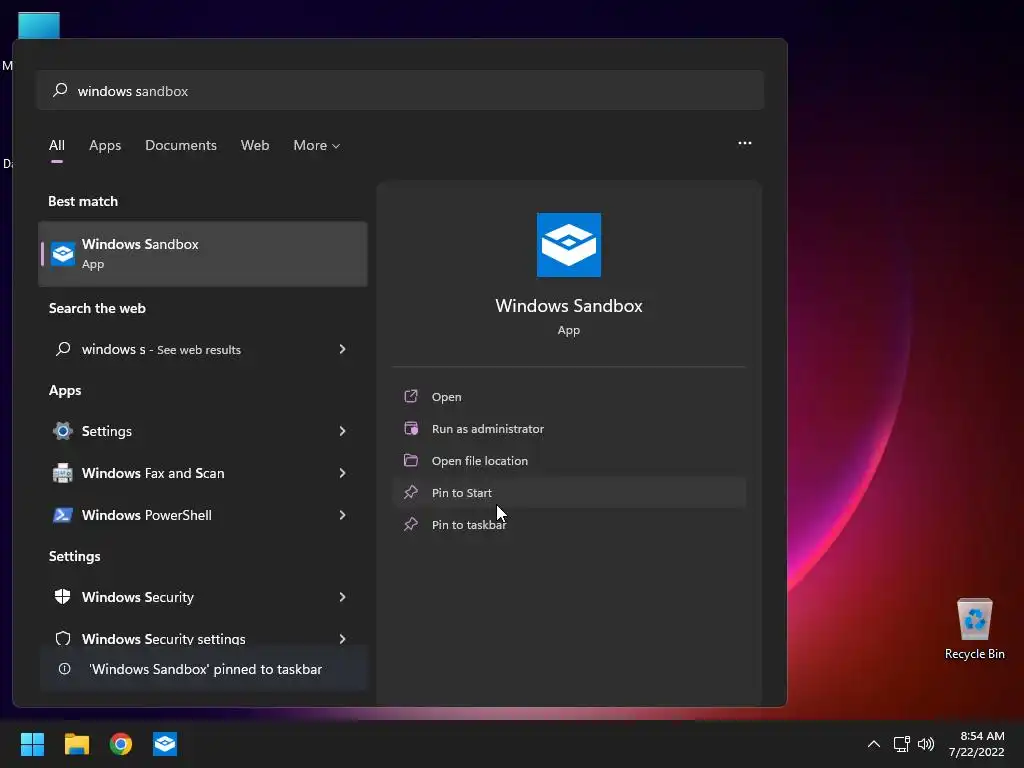Launch File Explorer from taskbar

point(76,744)
